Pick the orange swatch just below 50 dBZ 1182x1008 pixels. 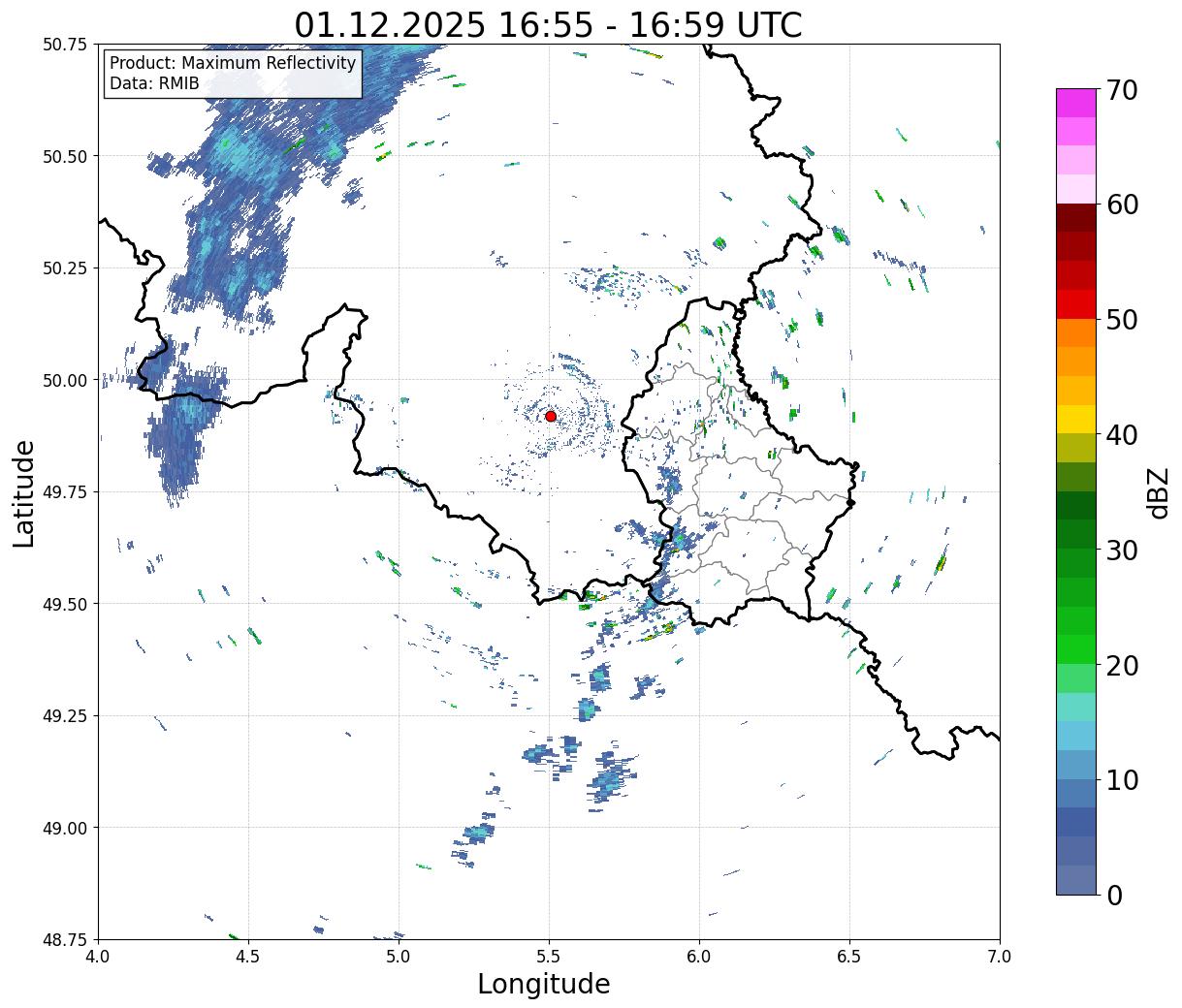pyautogui.click(x=1076, y=332)
